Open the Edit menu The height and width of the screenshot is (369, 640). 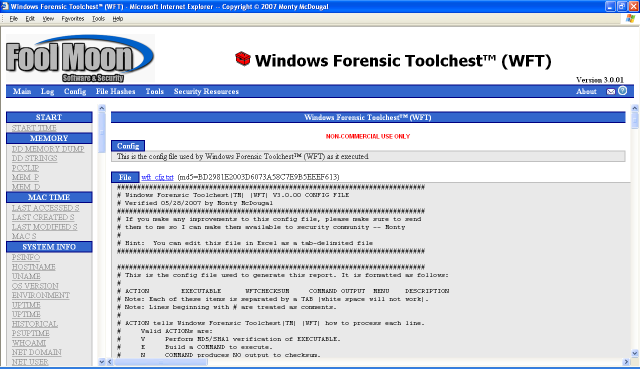coord(30,19)
